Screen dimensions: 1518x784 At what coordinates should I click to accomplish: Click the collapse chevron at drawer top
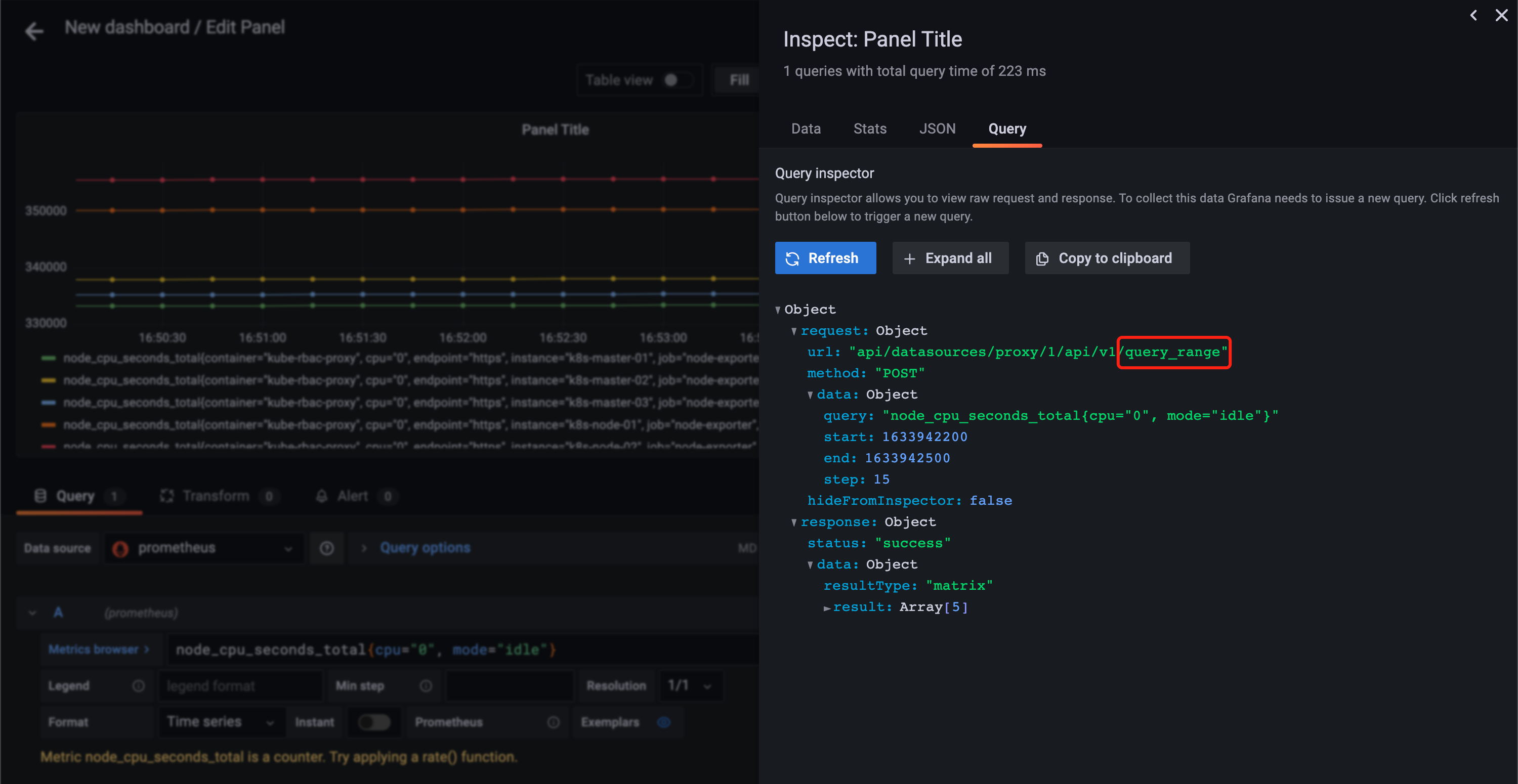point(1473,15)
